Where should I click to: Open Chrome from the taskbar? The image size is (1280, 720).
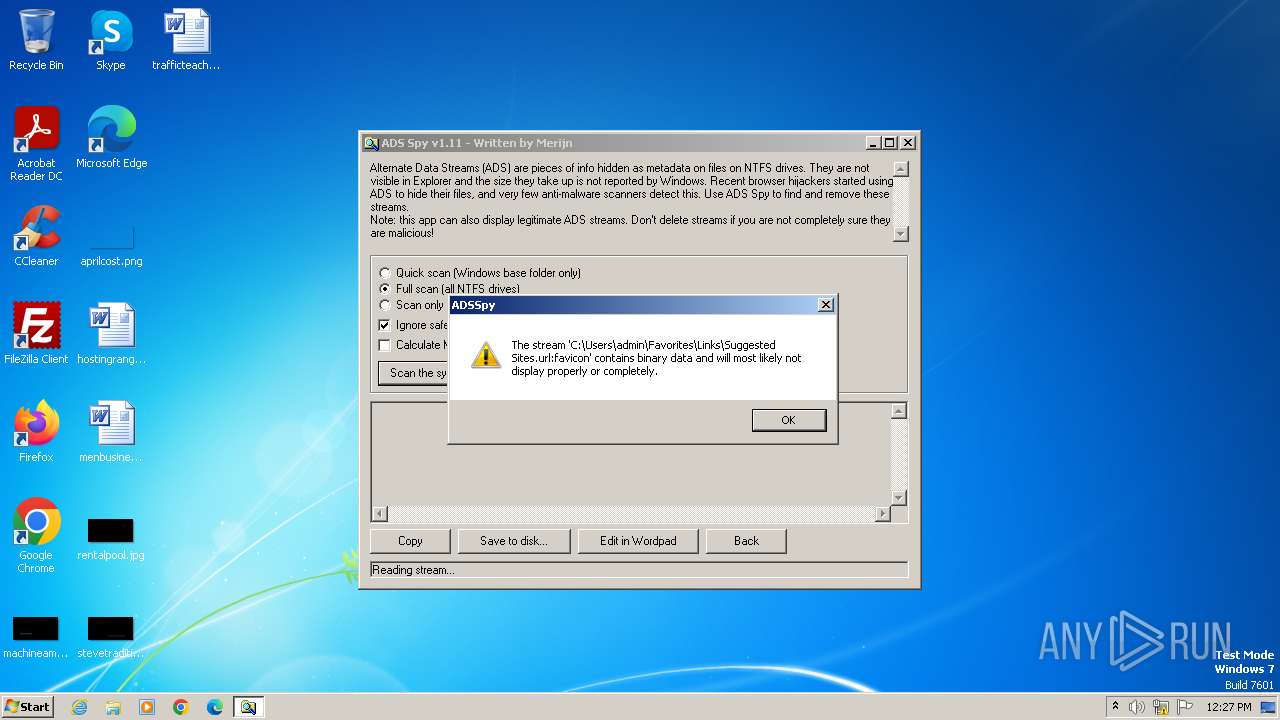[x=181, y=707]
